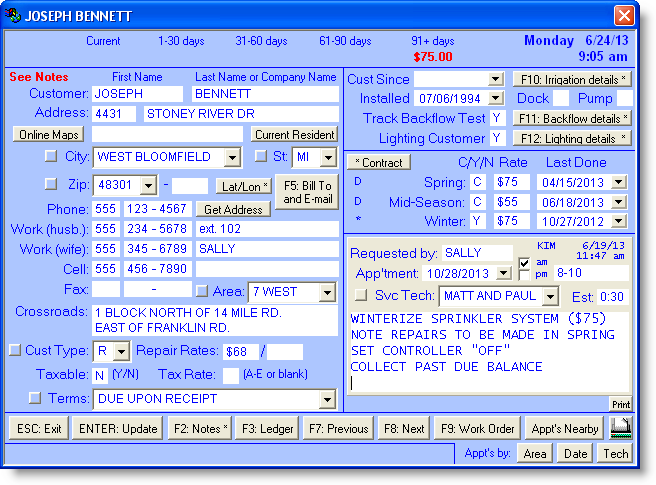Toggle the am appointment checkbox
This screenshot has width=656, height=485.
coord(524,262)
